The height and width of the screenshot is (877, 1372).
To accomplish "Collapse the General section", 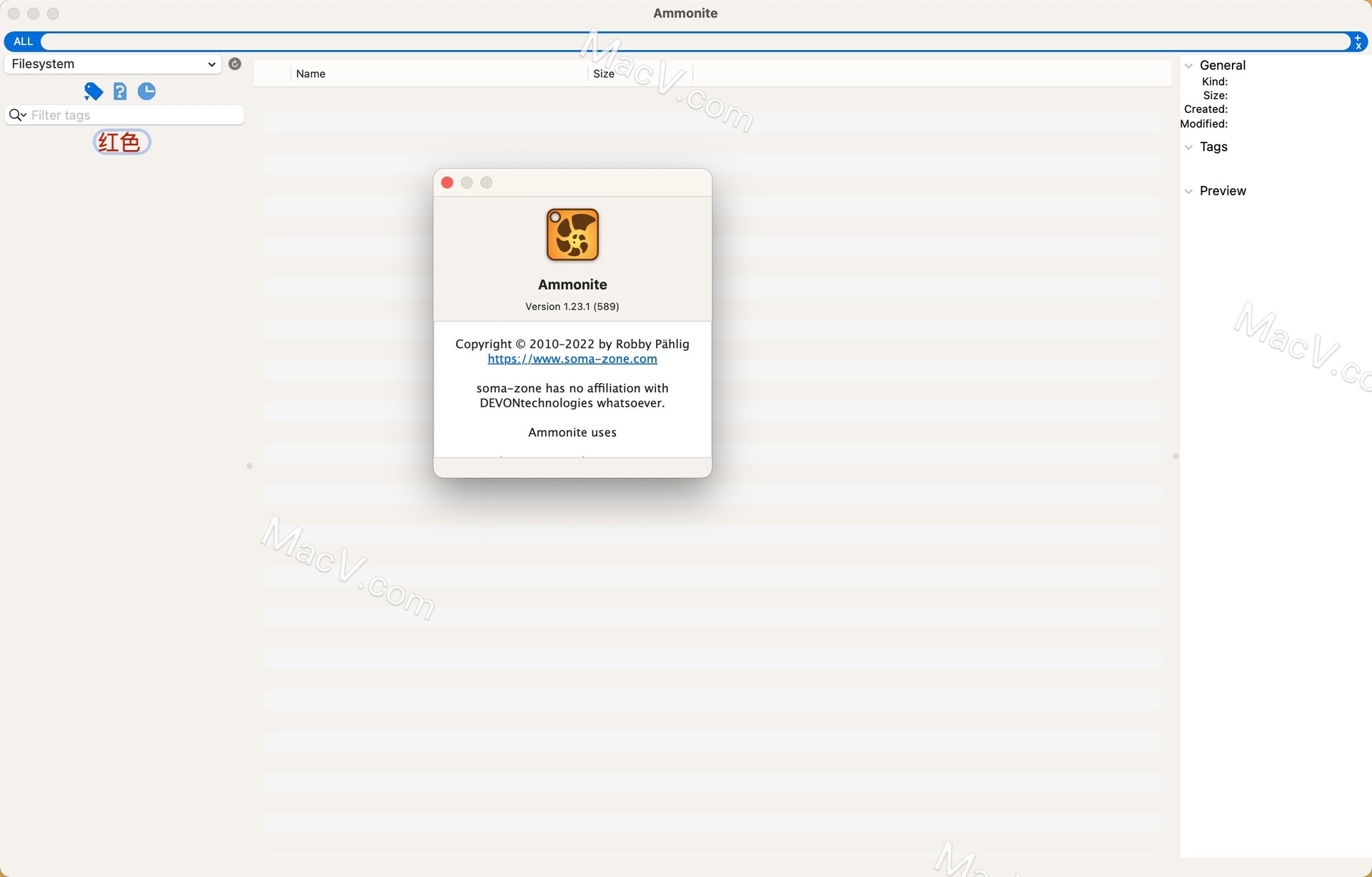I will coord(1188,66).
